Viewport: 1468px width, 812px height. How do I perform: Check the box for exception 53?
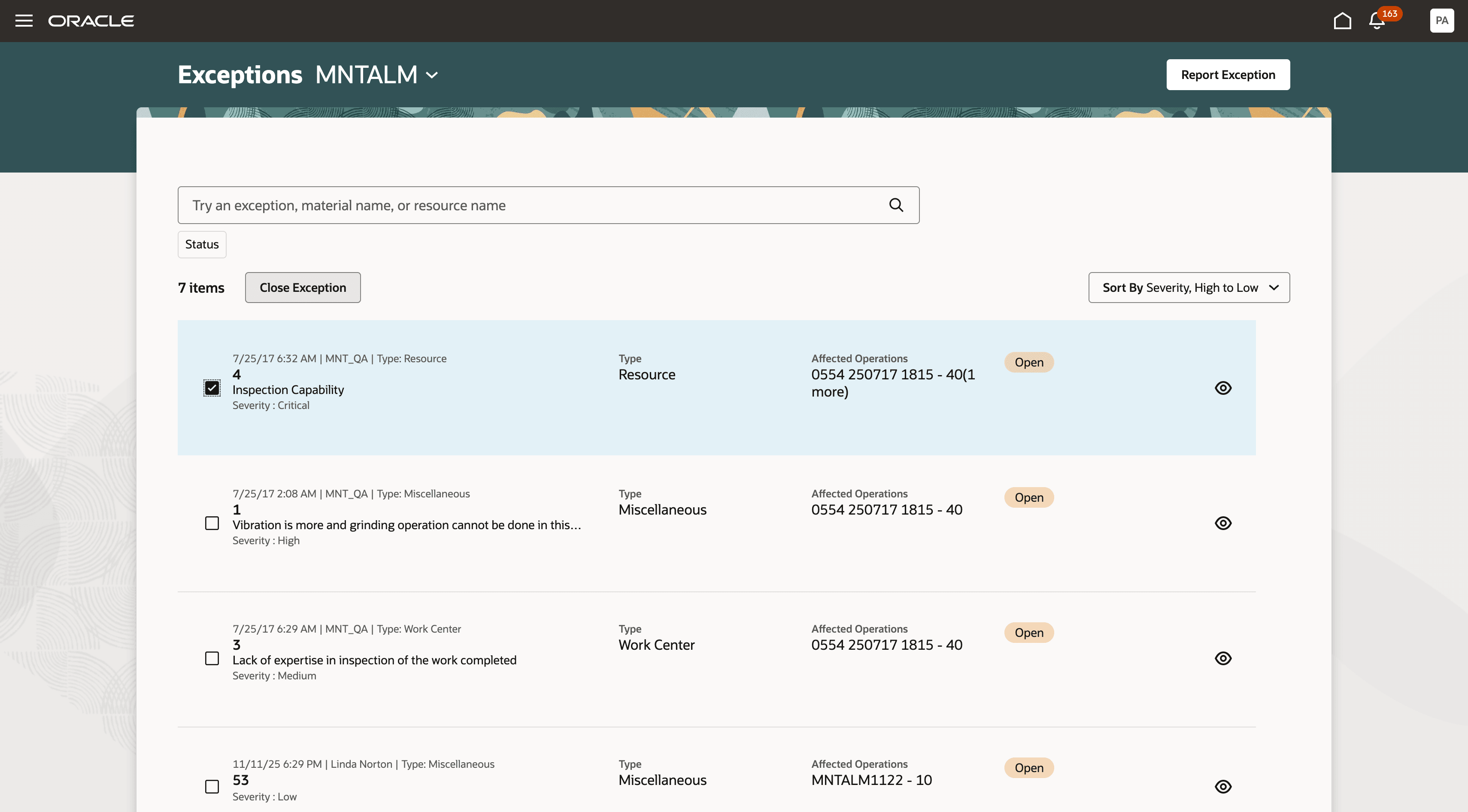(212, 786)
